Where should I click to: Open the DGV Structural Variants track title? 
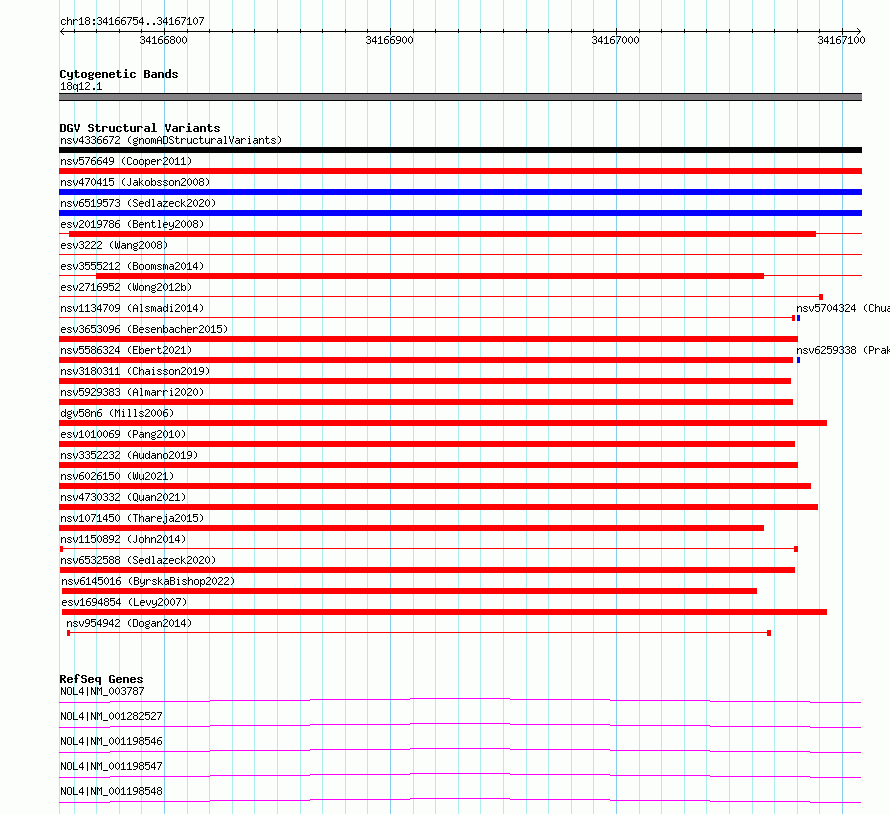[x=140, y=128]
